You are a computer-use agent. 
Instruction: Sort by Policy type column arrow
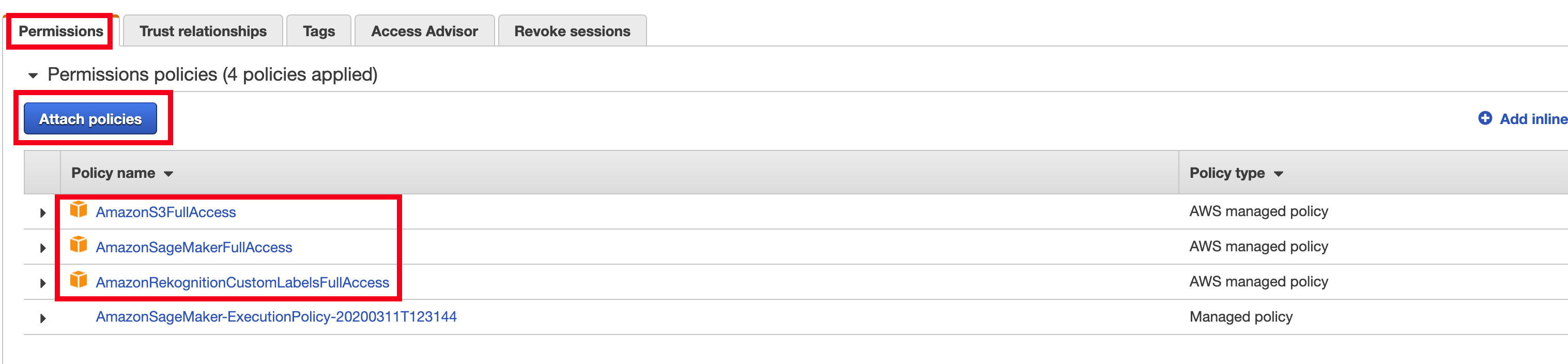[1278, 174]
